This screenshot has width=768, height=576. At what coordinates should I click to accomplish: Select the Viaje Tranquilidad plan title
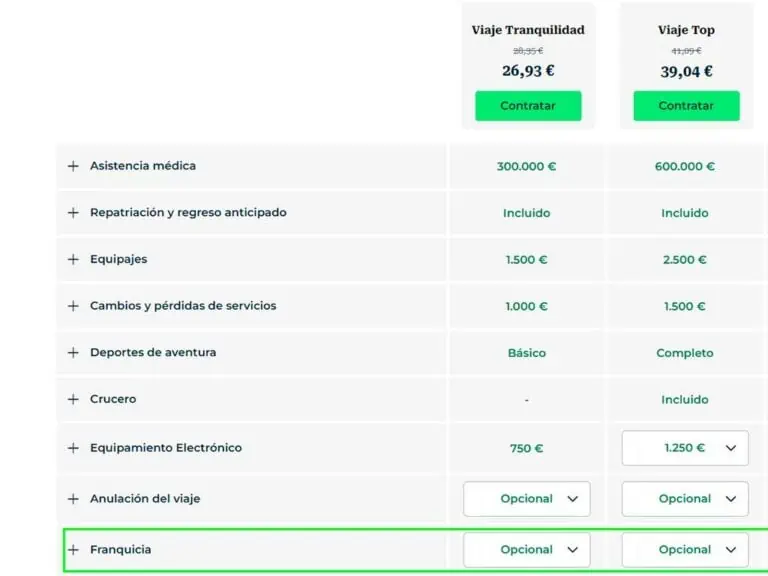528,30
